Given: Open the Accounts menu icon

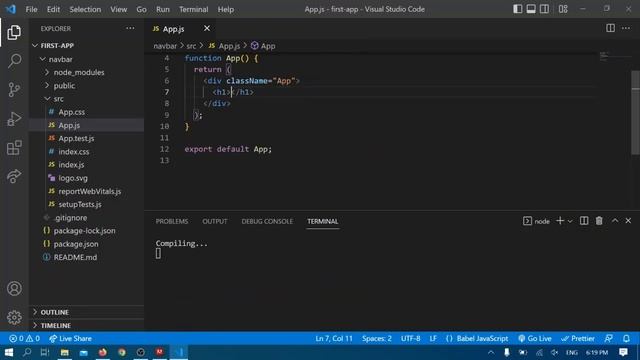Looking at the screenshot, I should point(14,289).
